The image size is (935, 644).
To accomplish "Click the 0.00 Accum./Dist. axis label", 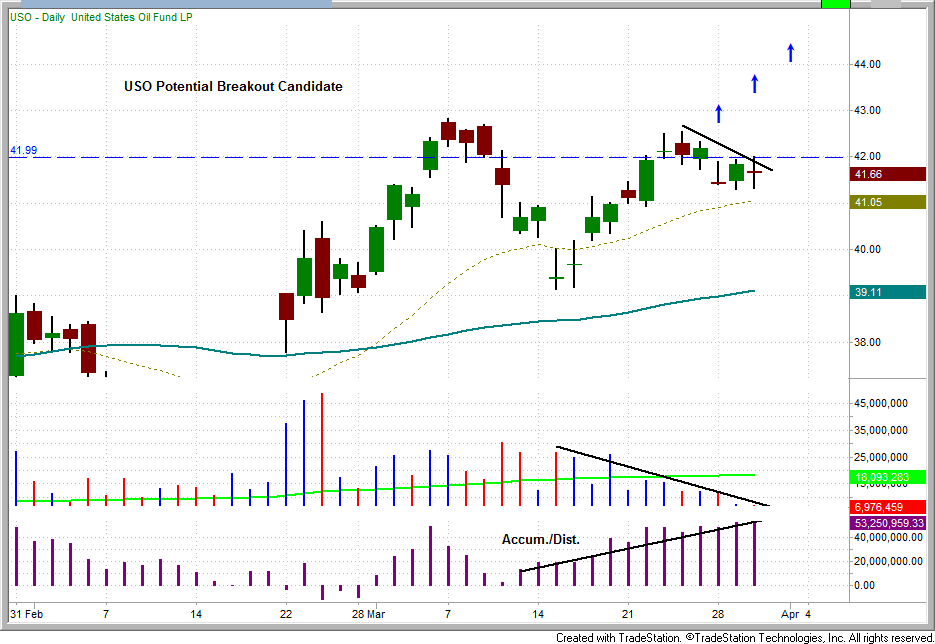I will 865,586.
